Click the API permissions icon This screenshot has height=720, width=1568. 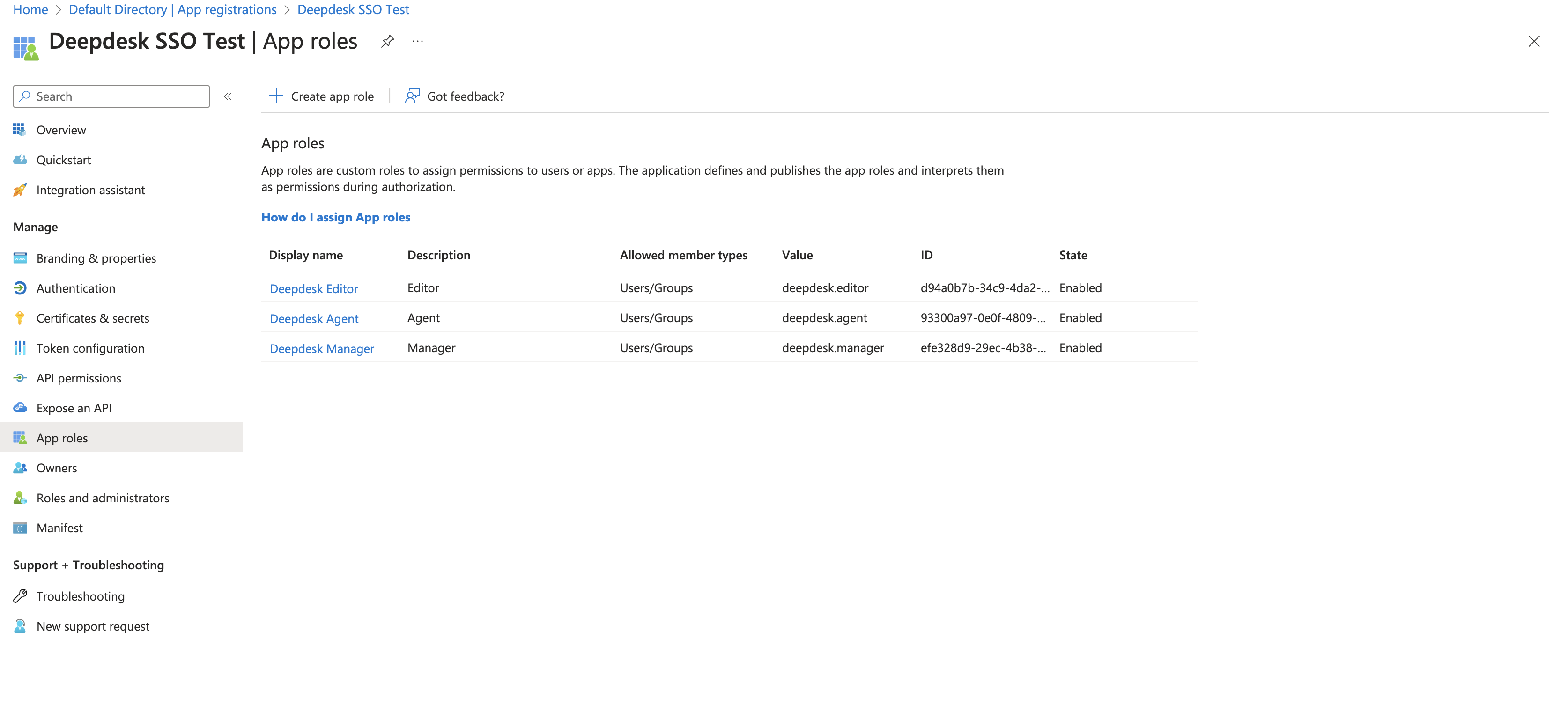point(20,378)
